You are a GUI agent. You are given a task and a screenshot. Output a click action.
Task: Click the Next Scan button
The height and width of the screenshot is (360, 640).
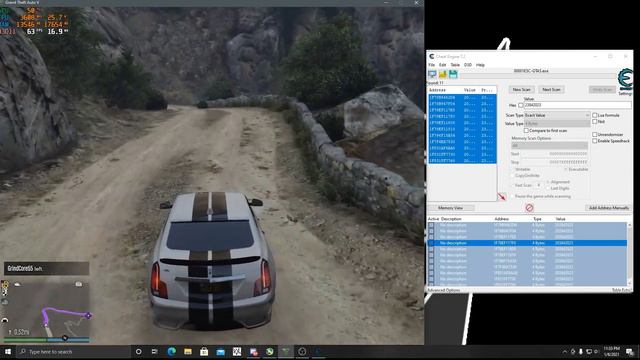(x=551, y=89)
